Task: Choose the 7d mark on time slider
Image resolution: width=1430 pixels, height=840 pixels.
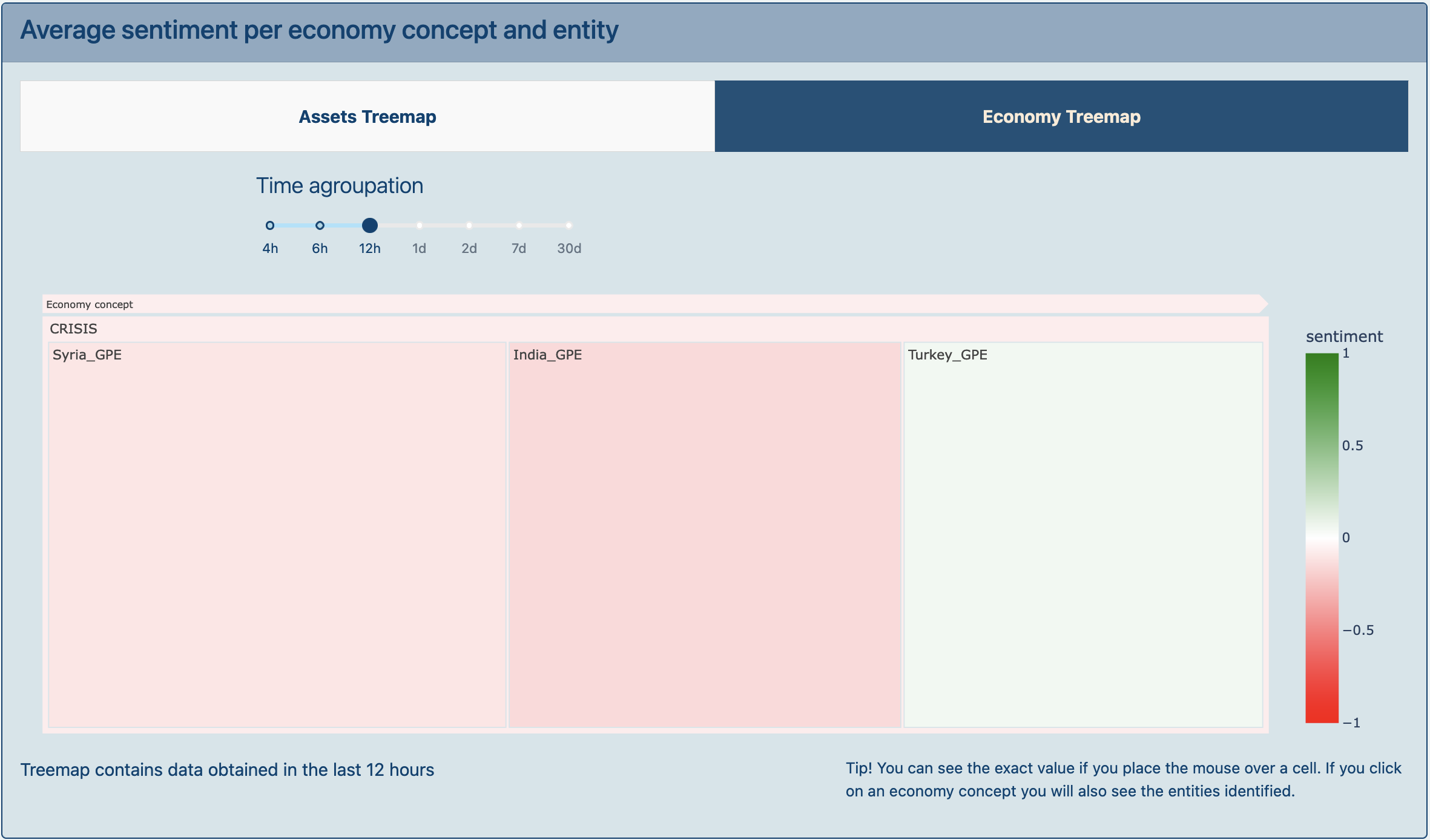Action: pos(519,226)
